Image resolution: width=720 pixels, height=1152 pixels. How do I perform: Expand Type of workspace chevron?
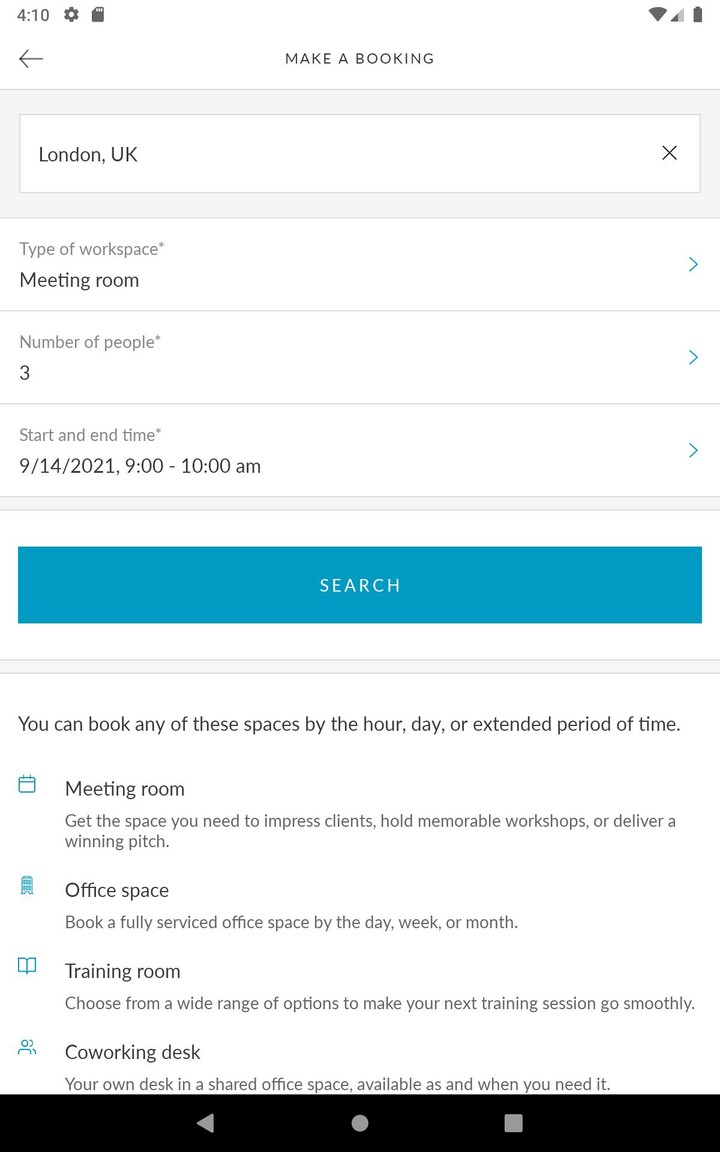[693, 265]
